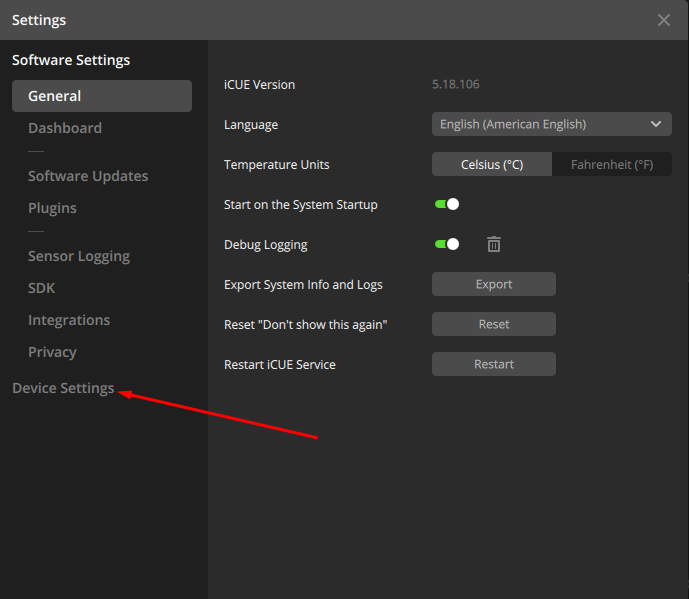Open the General settings tab

102,96
